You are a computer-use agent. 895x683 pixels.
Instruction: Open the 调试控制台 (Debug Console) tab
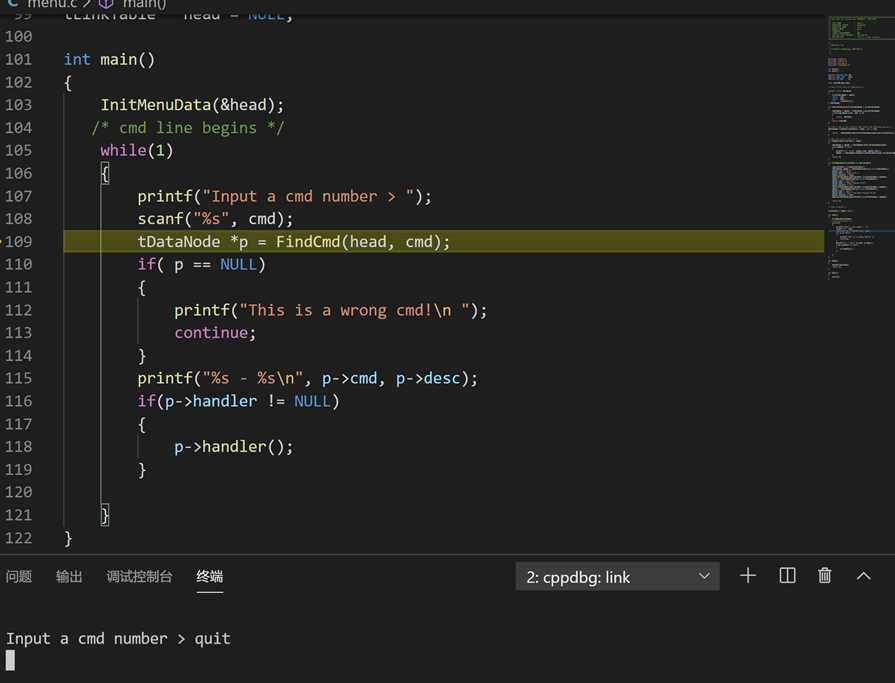[139, 576]
